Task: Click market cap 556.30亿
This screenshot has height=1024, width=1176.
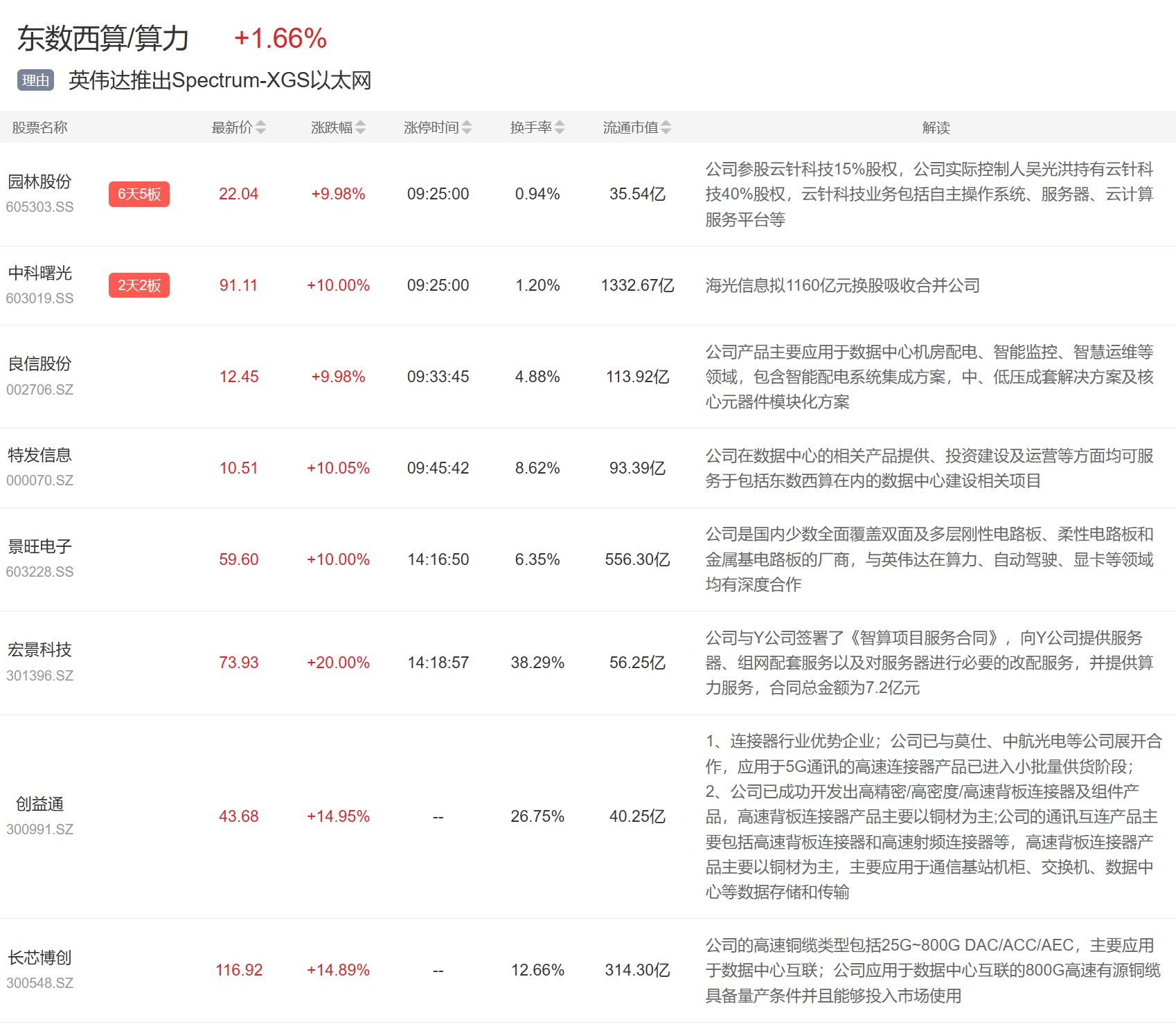Action: coord(637,559)
